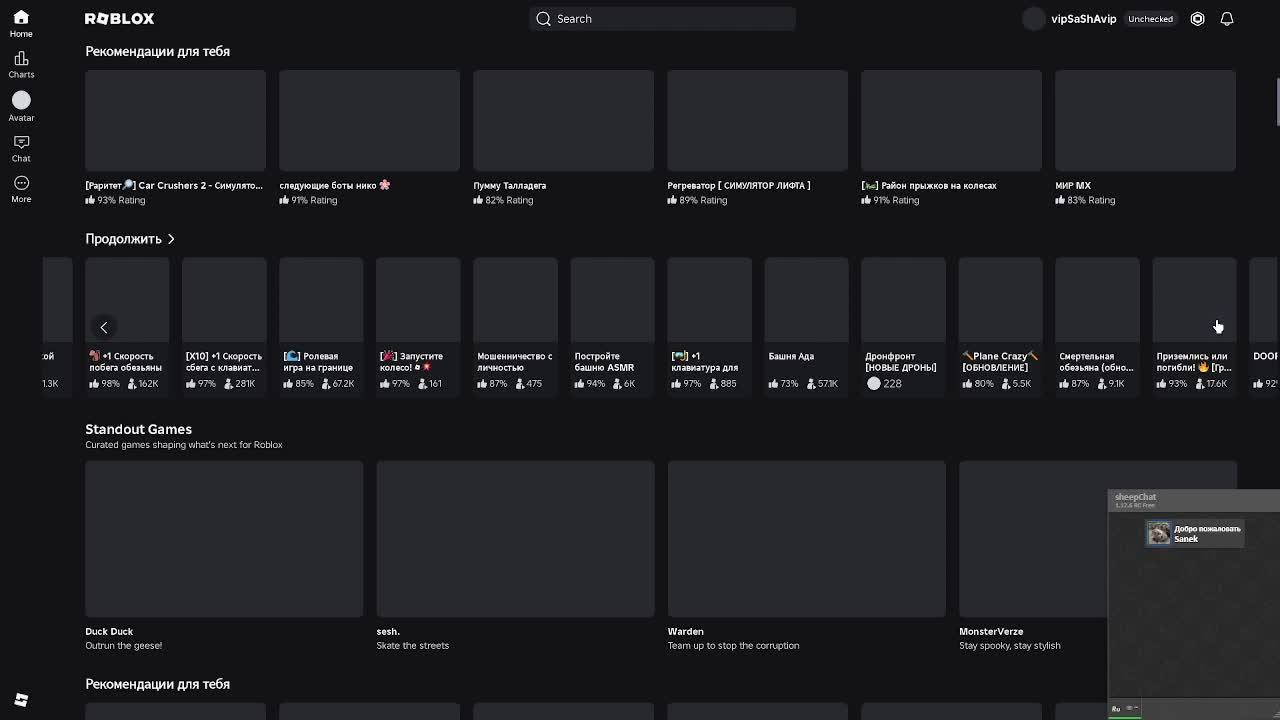The image size is (1280, 720).
Task: Open the +1 Скорость побега обезьяны thumbnail
Action: (x=127, y=299)
